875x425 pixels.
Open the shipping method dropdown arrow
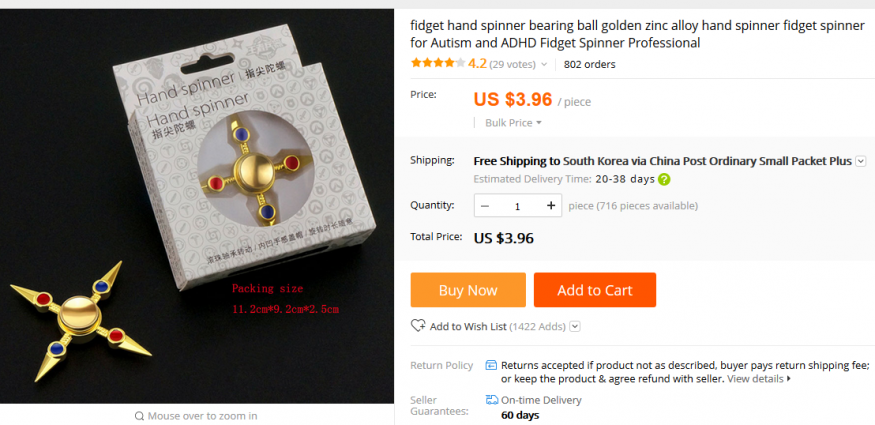coord(860,161)
